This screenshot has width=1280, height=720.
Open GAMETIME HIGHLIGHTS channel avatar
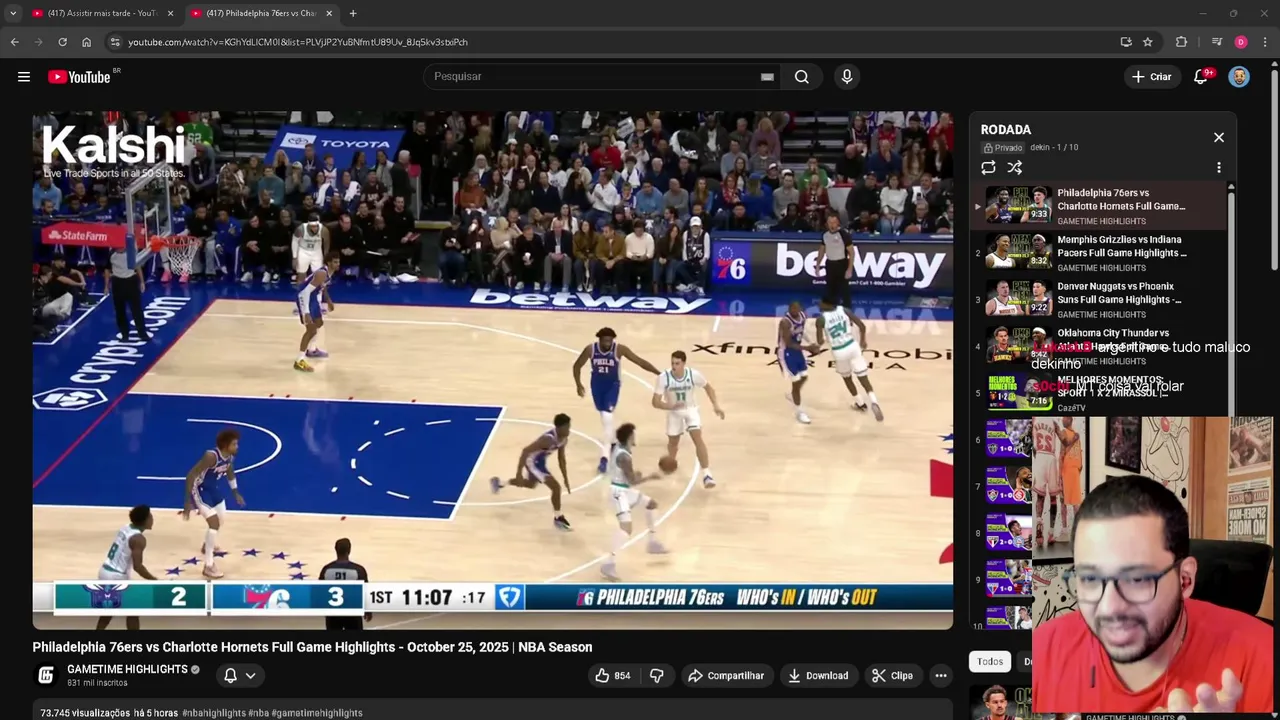46,675
